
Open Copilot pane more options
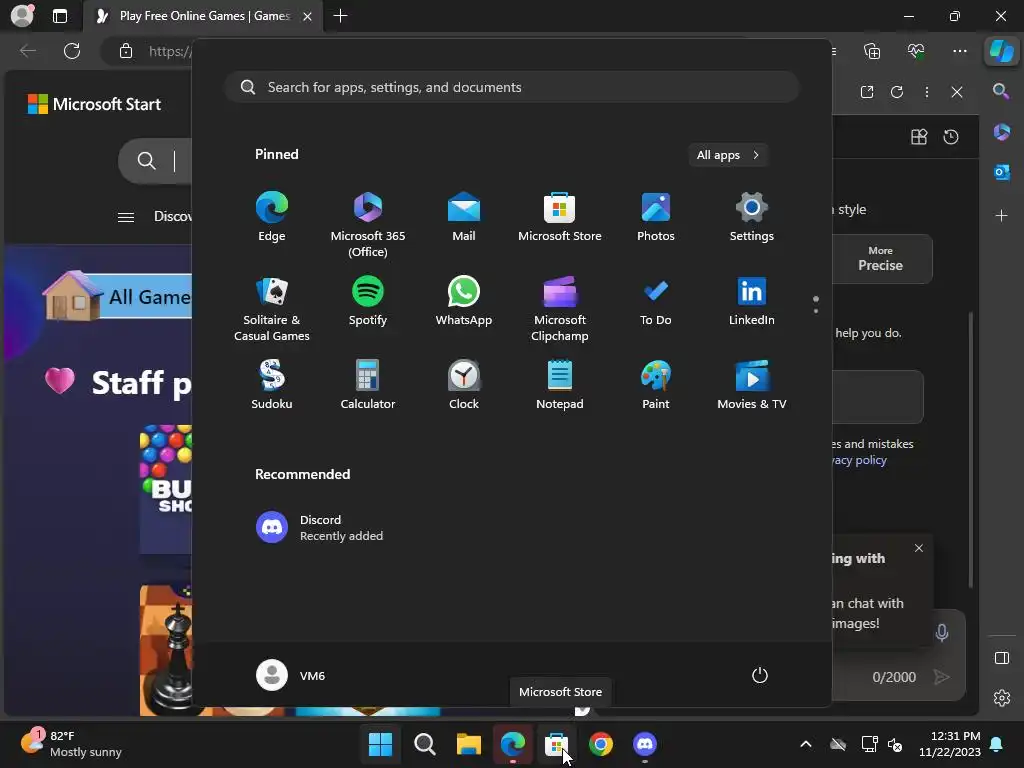click(927, 92)
